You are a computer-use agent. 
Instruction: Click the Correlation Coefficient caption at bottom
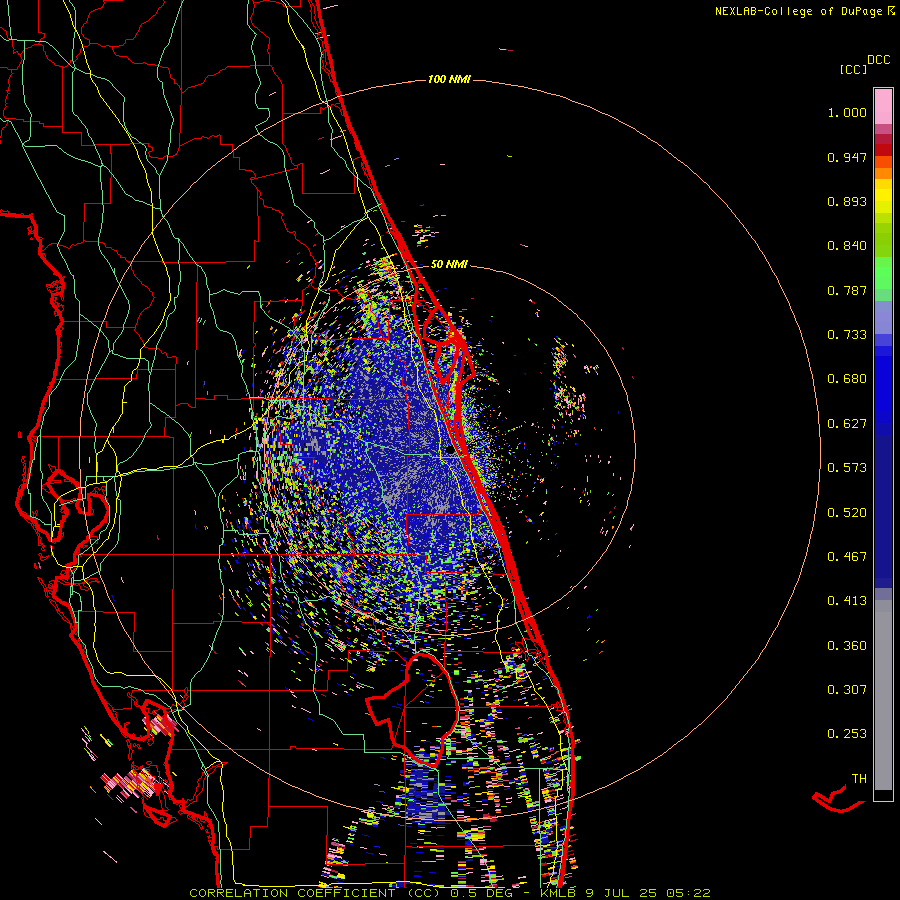pos(450,893)
